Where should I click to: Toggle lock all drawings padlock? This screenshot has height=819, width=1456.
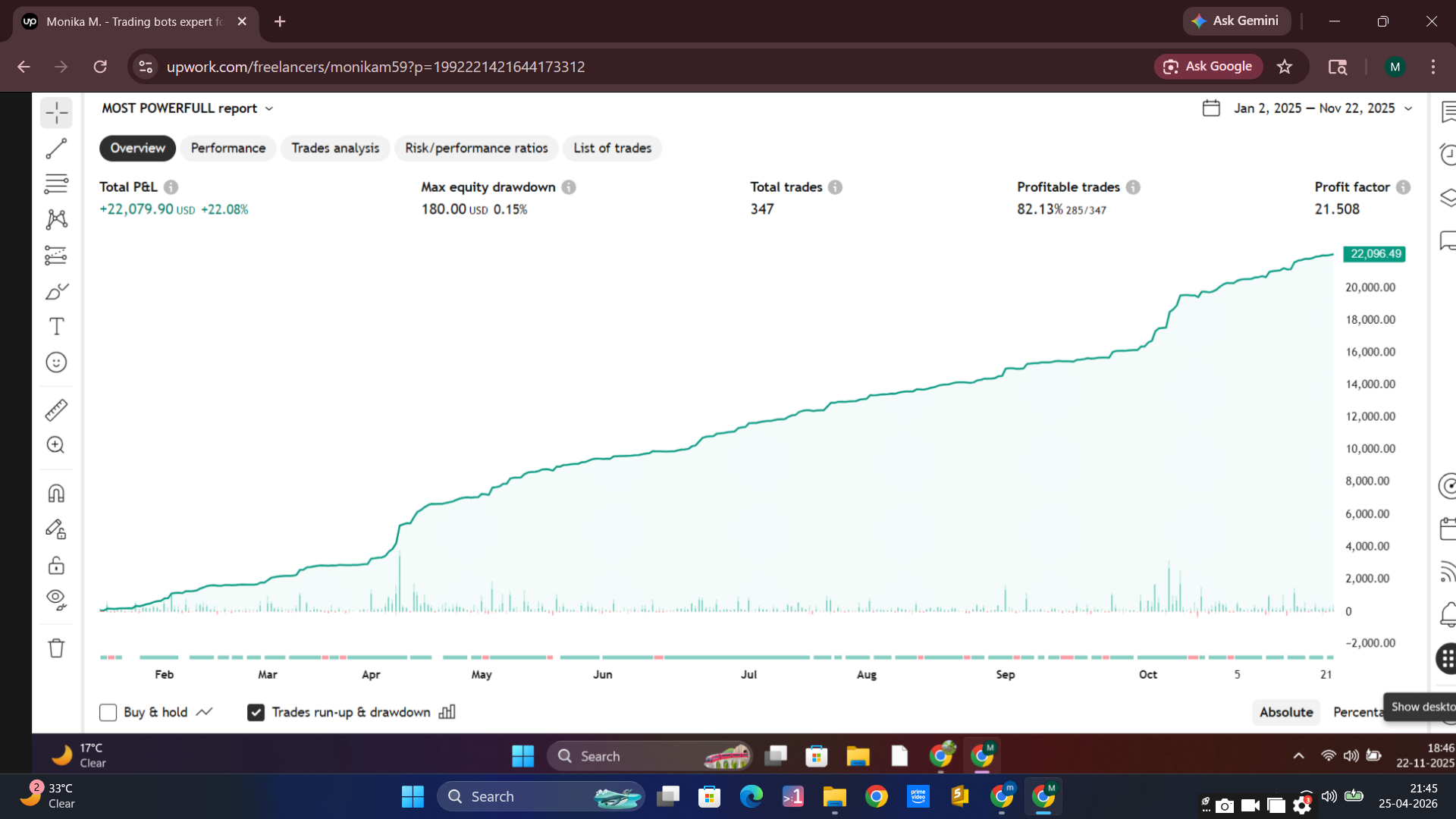(x=56, y=566)
